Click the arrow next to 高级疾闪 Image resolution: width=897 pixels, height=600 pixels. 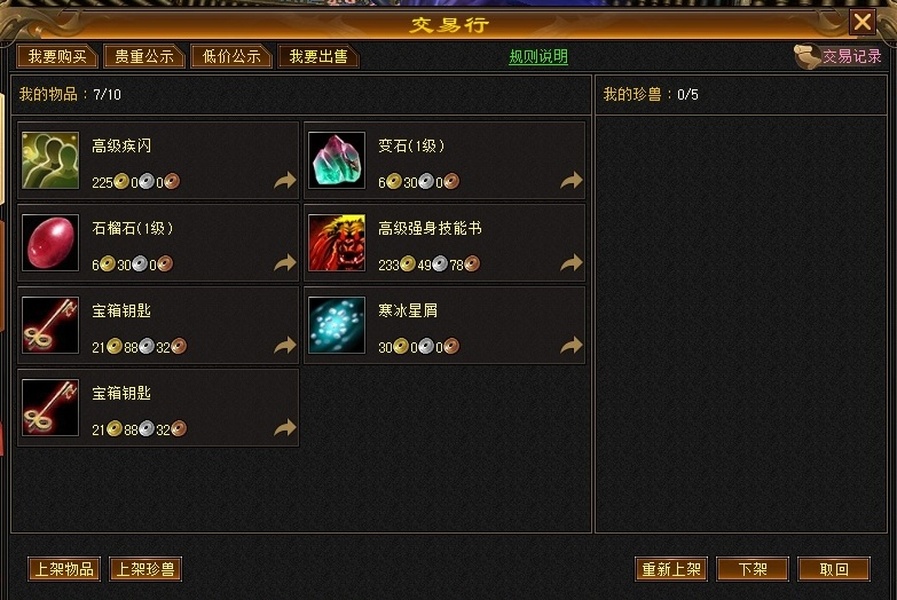pyautogui.click(x=285, y=180)
